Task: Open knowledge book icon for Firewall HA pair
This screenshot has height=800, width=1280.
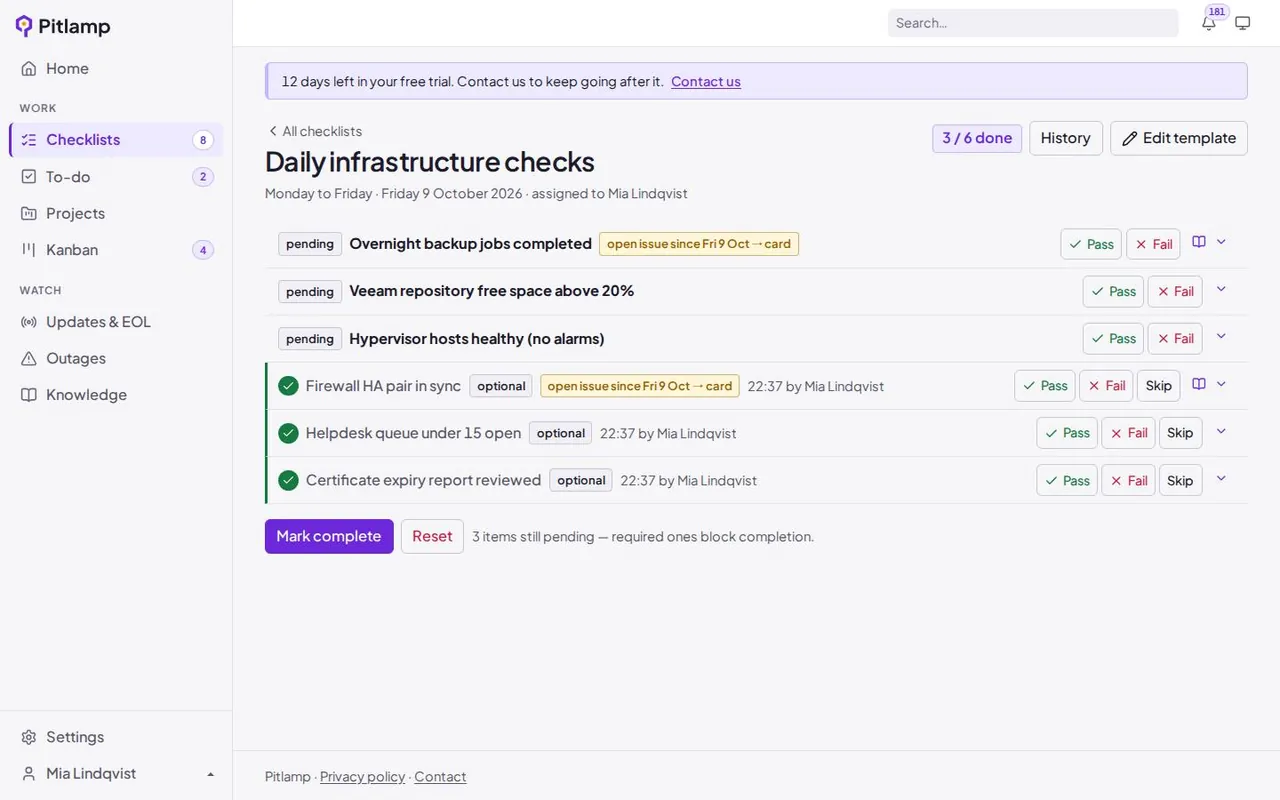Action: pos(1199,384)
